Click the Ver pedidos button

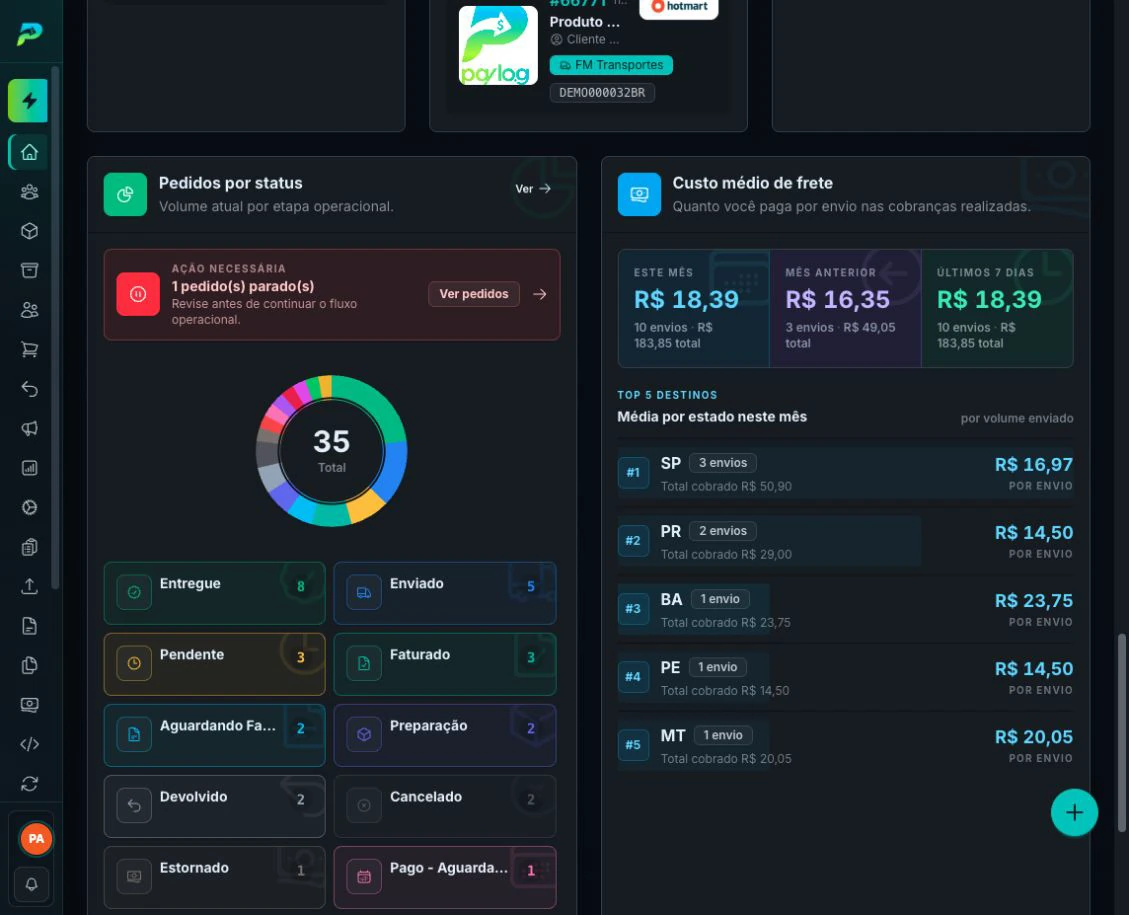(474, 294)
